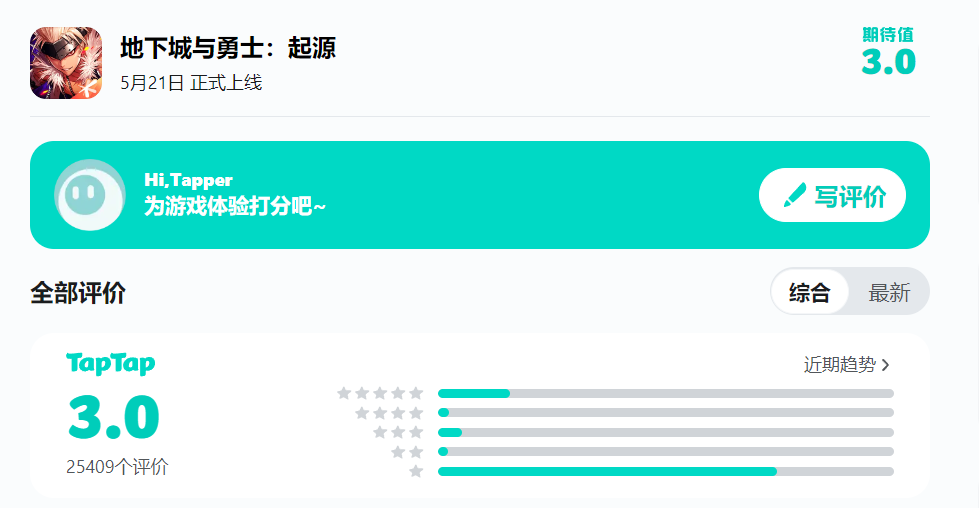Click the single-star rating row star
The height and width of the screenshot is (508, 979).
pyautogui.click(x=416, y=471)
